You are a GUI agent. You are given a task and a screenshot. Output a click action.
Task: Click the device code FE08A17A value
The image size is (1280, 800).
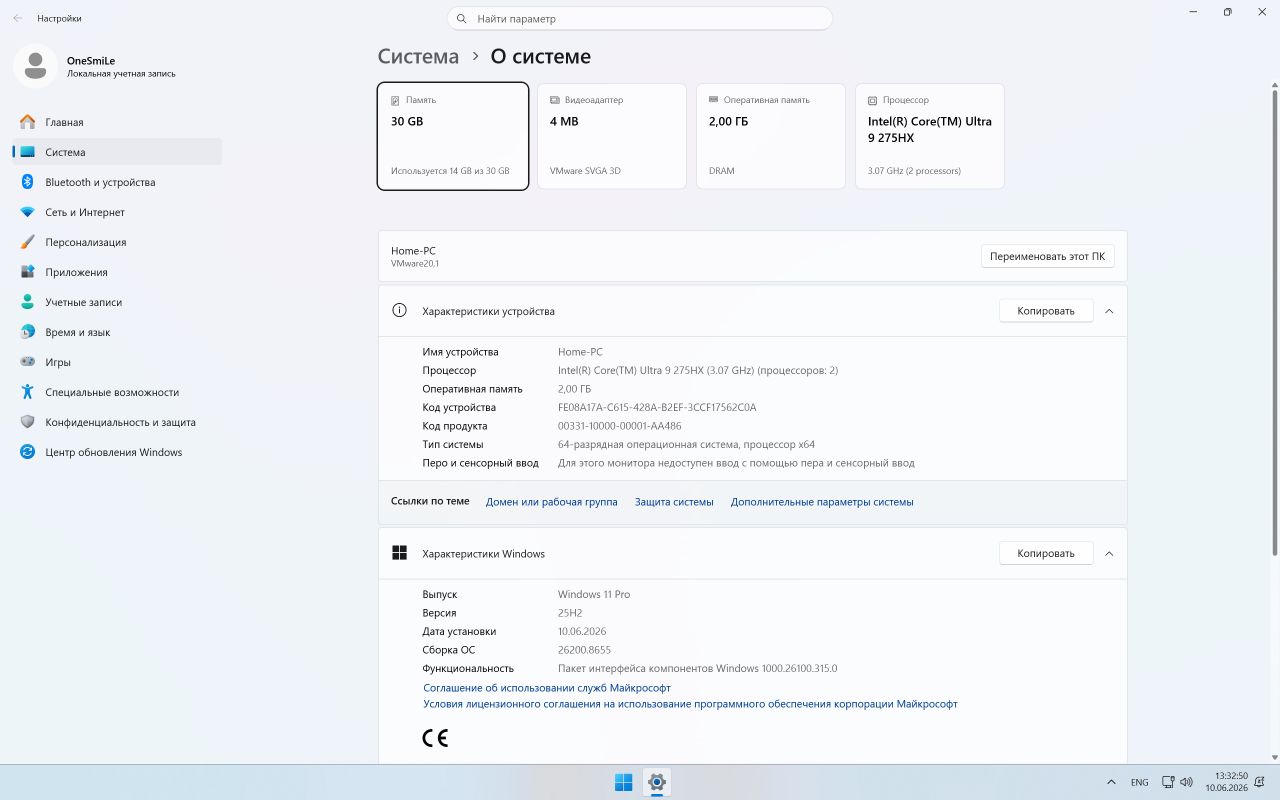coord(657,408)
